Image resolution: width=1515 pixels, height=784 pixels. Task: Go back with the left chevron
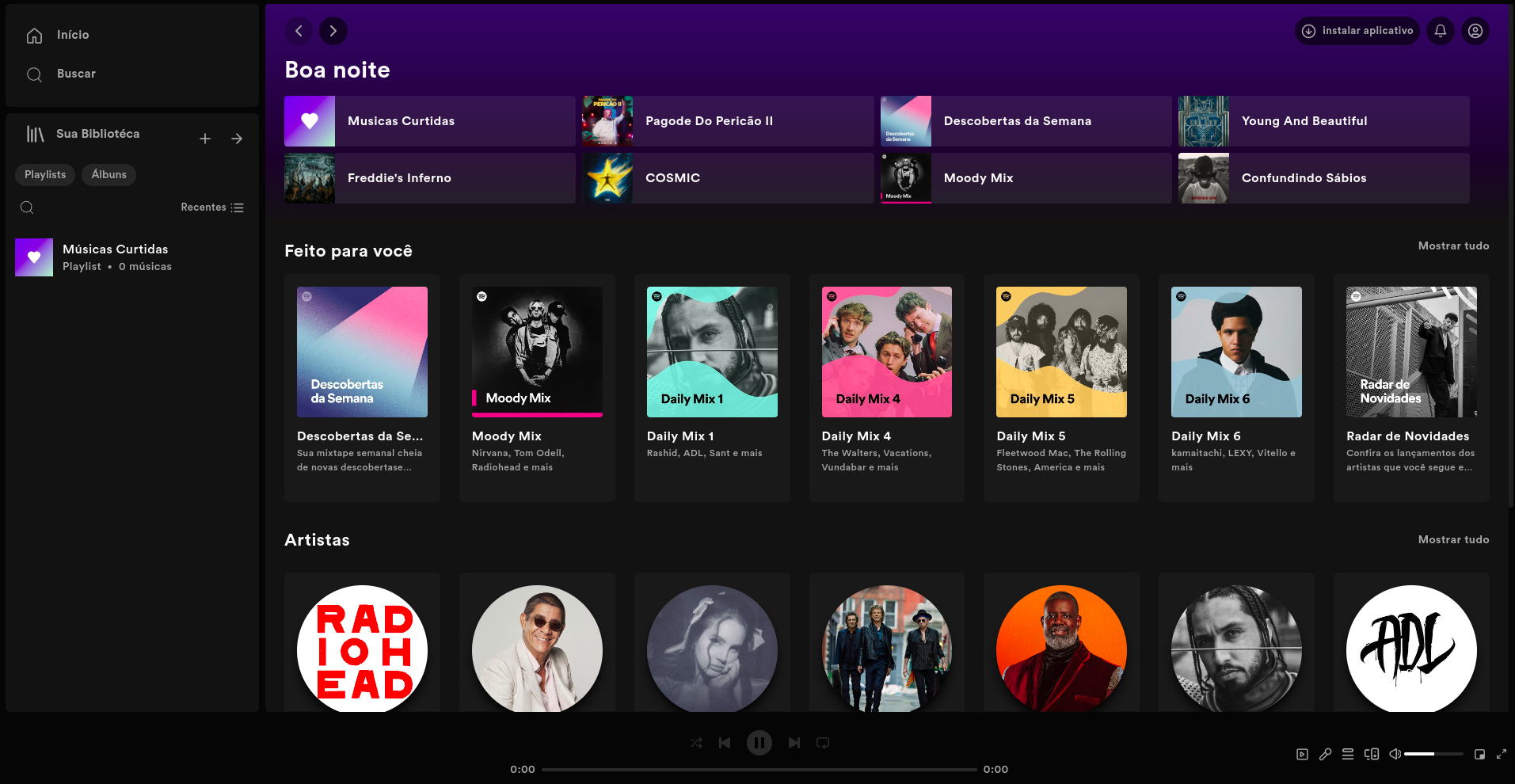tap(299, 31)
